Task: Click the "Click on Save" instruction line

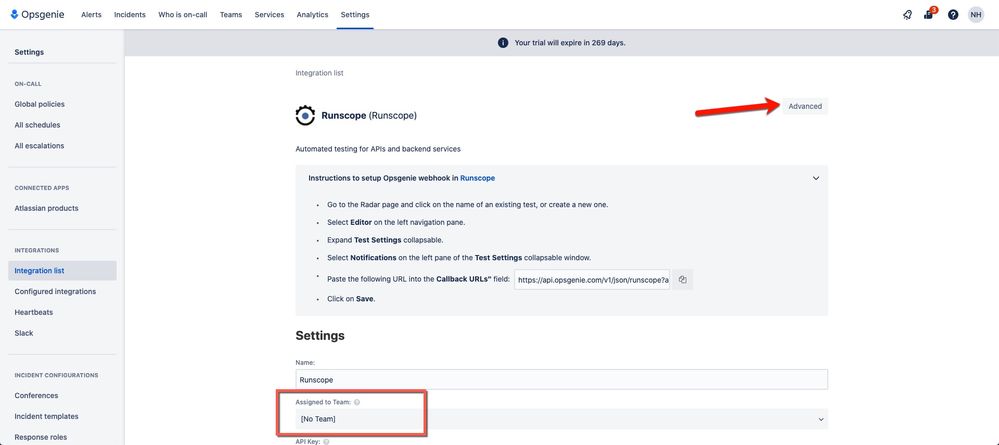Action: pyautogui.click(x=351, y=298)
